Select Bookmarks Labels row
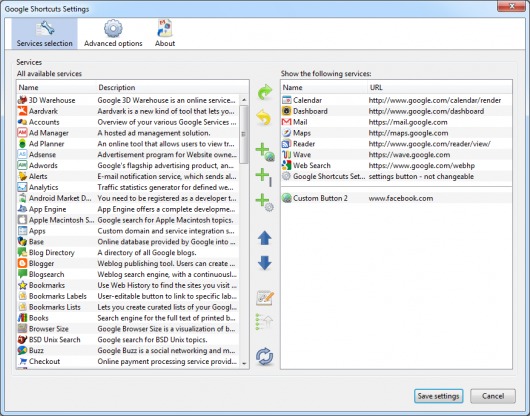 [x=128, y=296]
